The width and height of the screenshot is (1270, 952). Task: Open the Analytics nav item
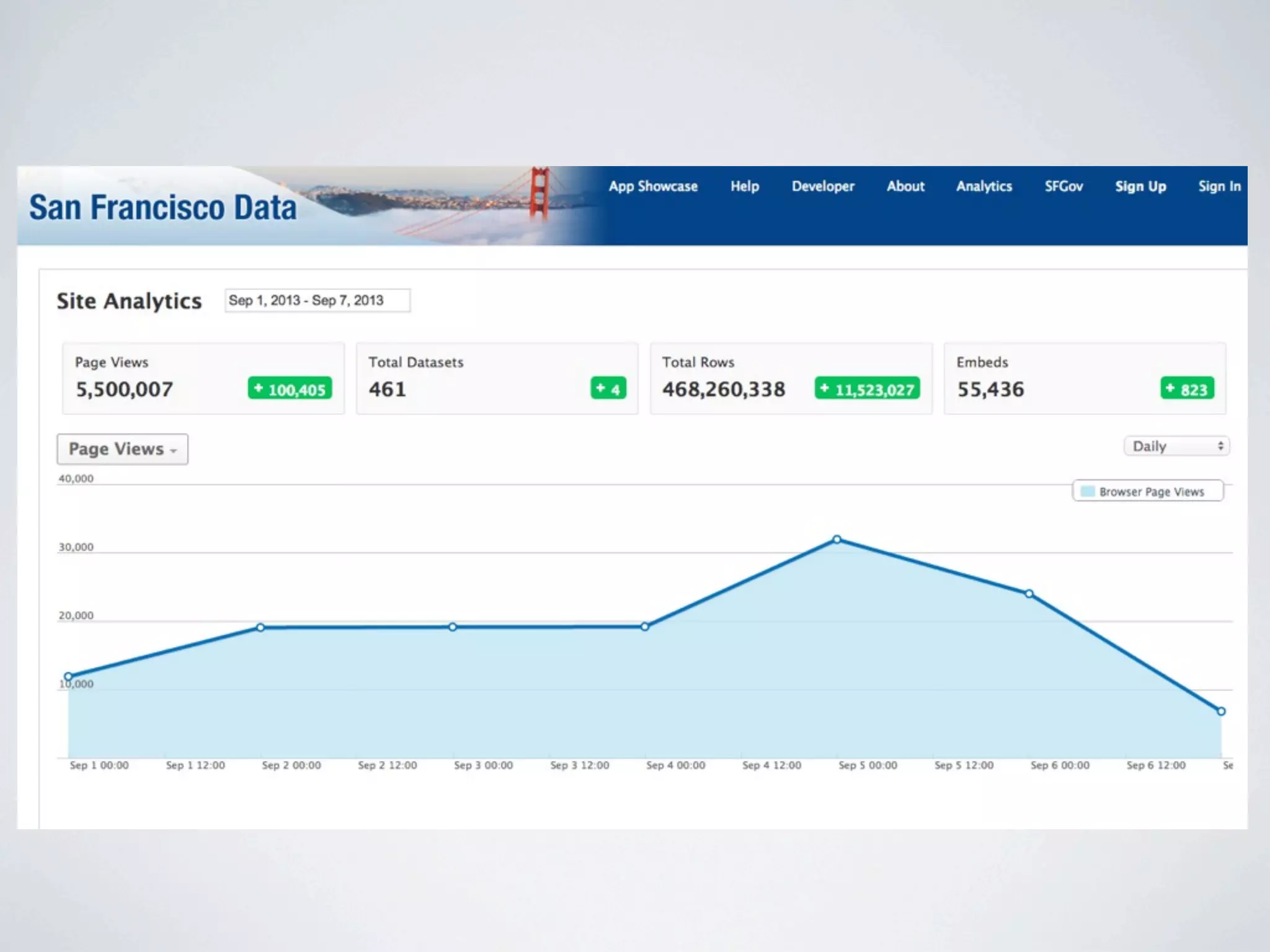[x=984, y=187]
